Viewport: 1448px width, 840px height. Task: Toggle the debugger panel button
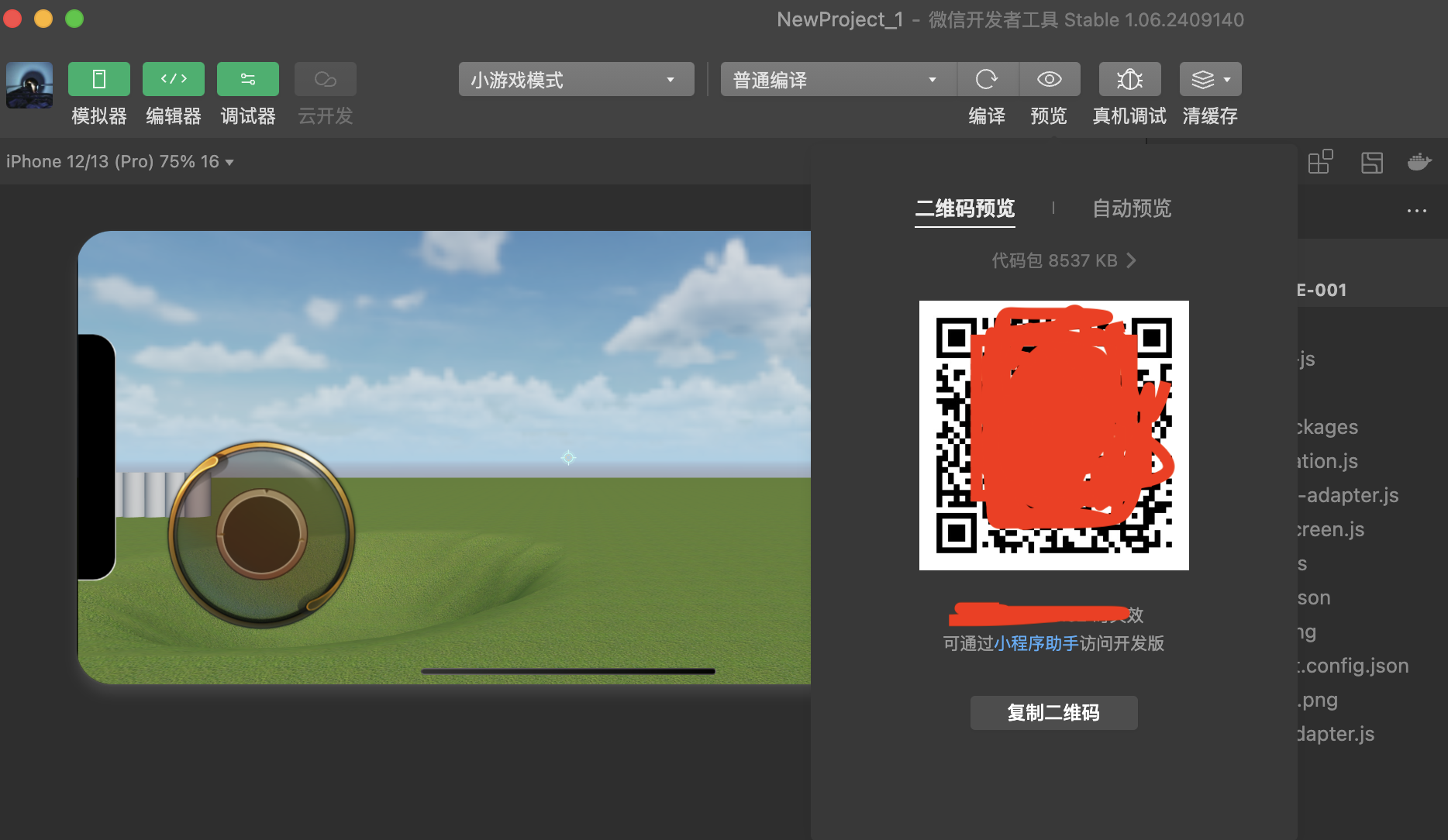[247, 79]
